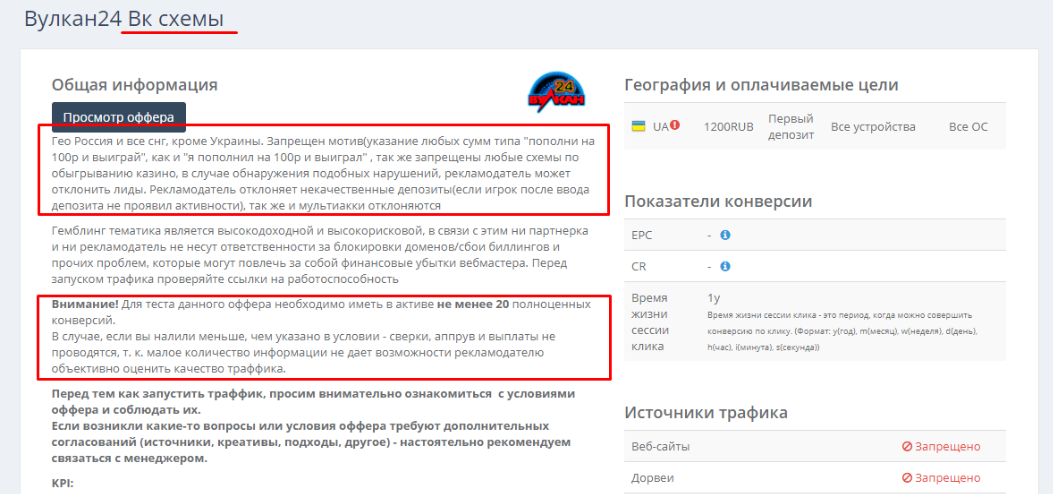Click Запрещено status for Дорвеи
The image size is (1053, 494).
pos(947,478)
